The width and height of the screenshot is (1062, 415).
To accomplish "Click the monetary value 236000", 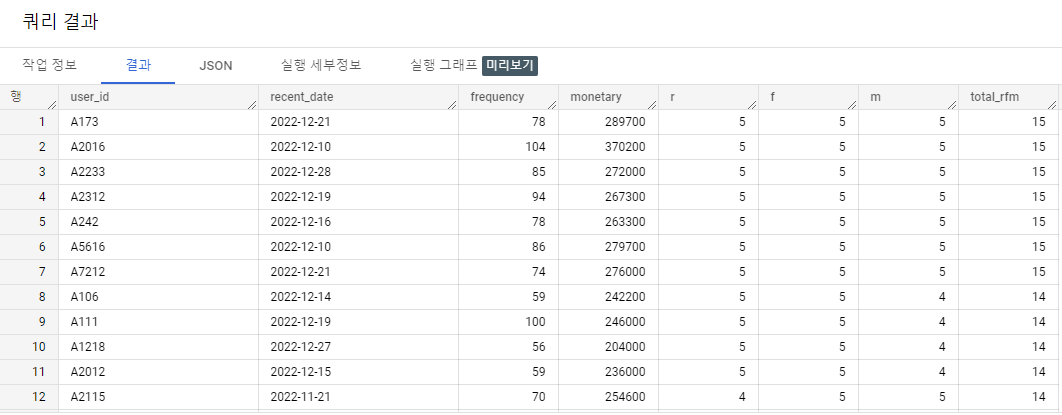I will 608,372.
